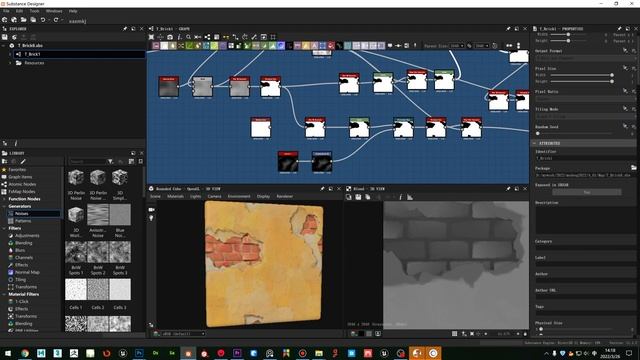The image size is (640, 360).
Task: Pin the Graph panel
Action: pos(508,29)
